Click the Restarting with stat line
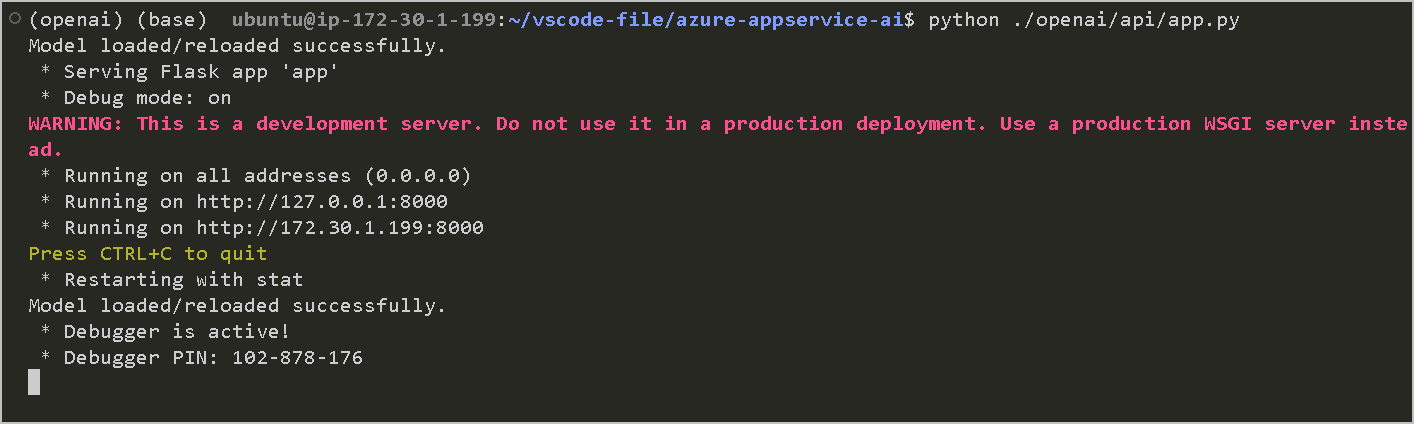Image resolution: width=1414 pixels, height=424 pixels. click(172, 280)
